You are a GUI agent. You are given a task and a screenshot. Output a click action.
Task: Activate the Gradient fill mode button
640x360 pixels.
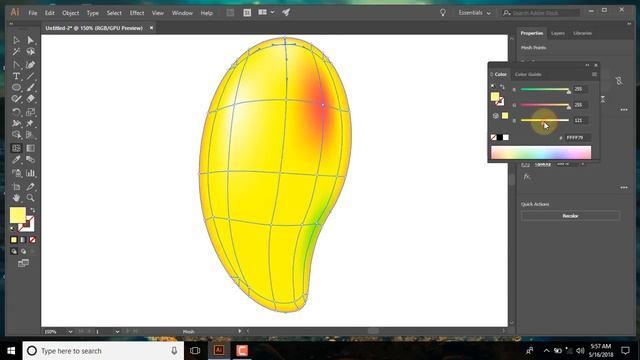pyautogui.click(x=23, y=240)
